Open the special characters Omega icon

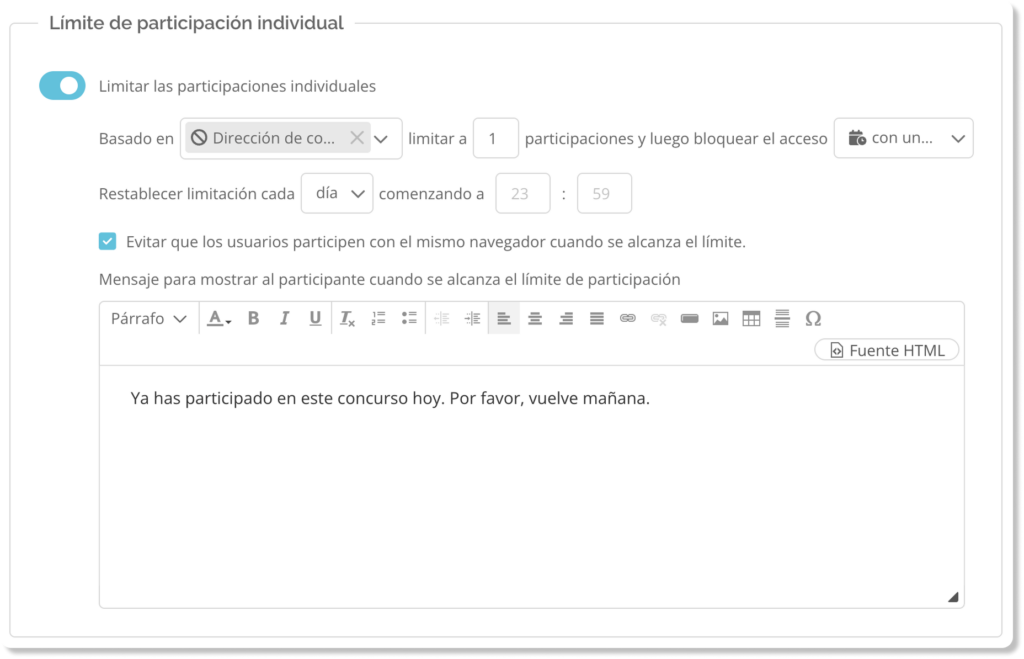click(x=813, y=318)
